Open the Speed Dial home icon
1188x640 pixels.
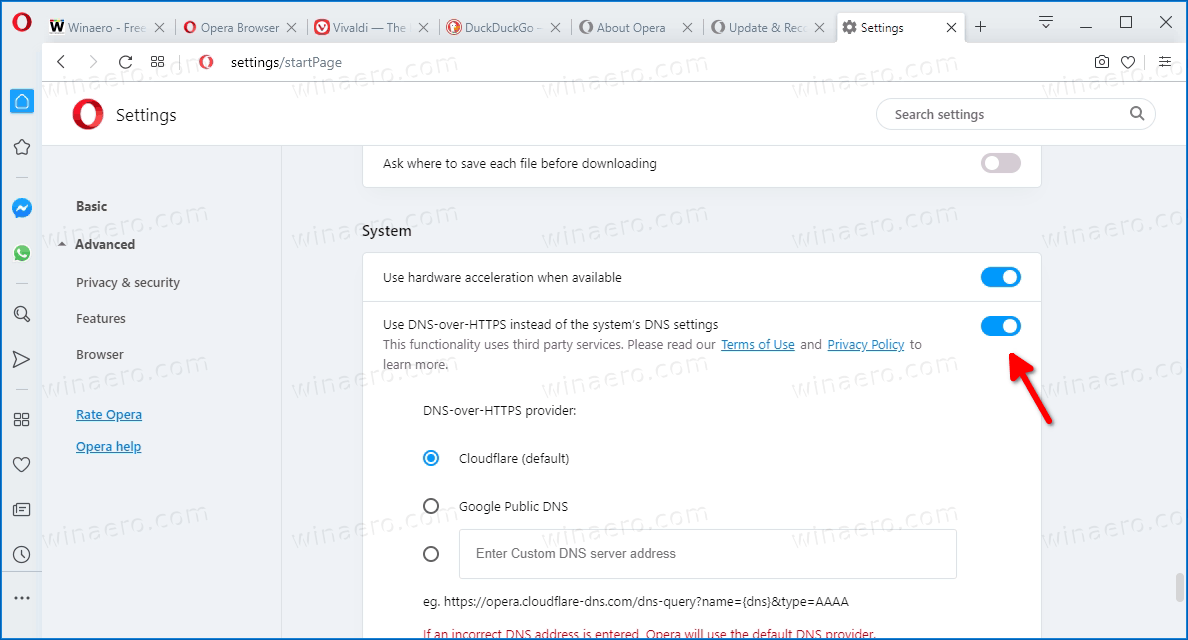22,101
